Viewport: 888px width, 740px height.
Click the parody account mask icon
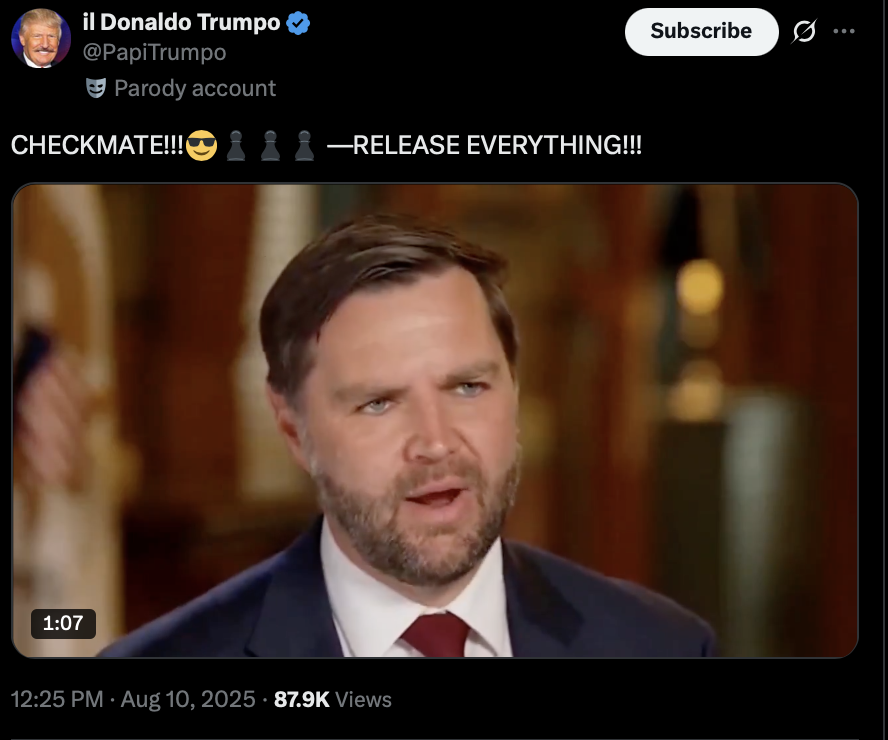tap(96, 88)
